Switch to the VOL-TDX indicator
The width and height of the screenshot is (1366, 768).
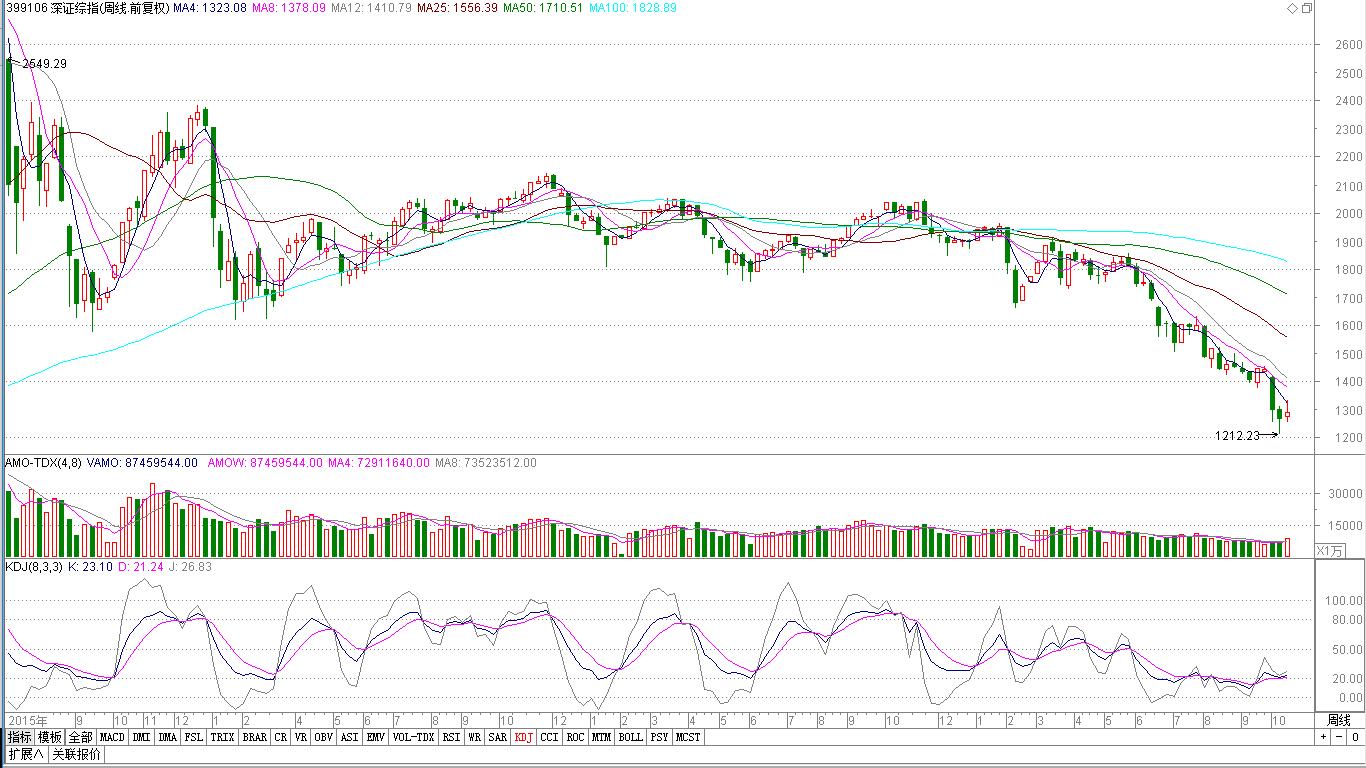click(x=414, y=737)
